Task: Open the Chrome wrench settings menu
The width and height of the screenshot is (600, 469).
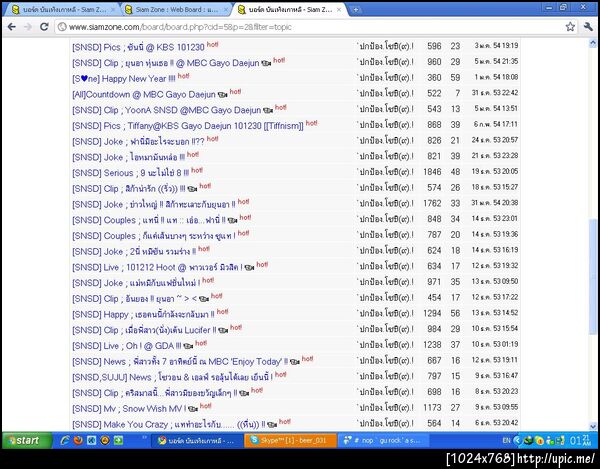Action: pyautogui.click(x=588, y=27)
